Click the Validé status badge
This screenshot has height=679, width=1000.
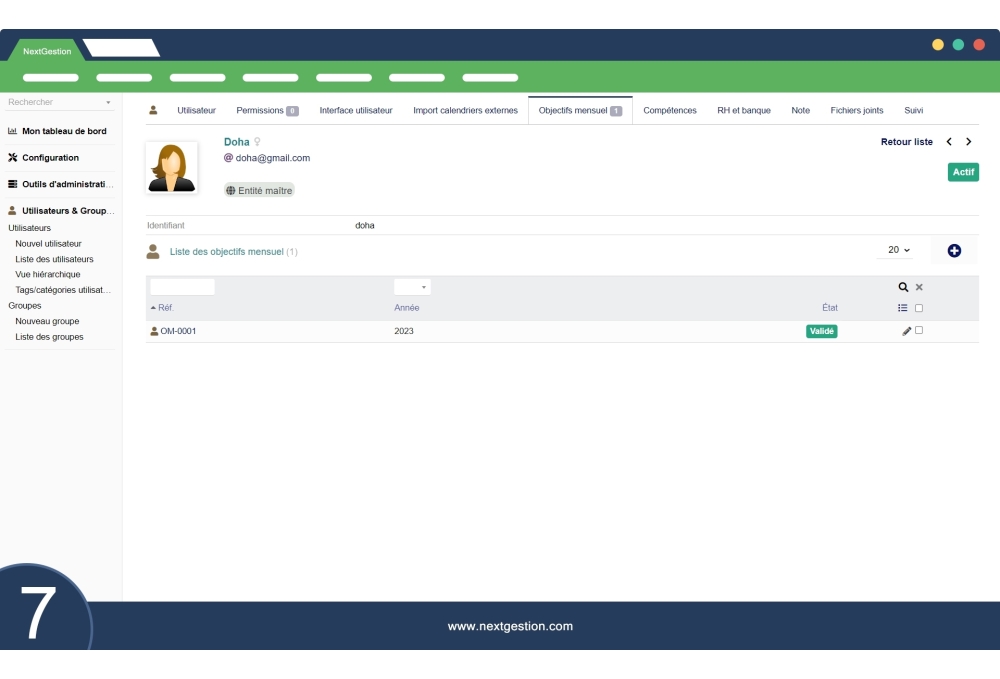pyautogui.click(x=821, y=331)
